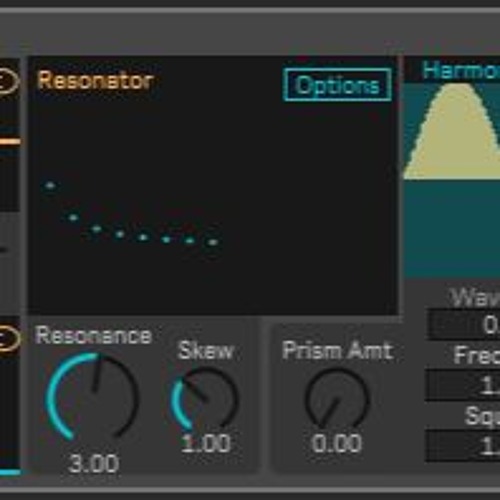Click the Options button in Resonator panel

pyautogui.click(x=337, y=85)
